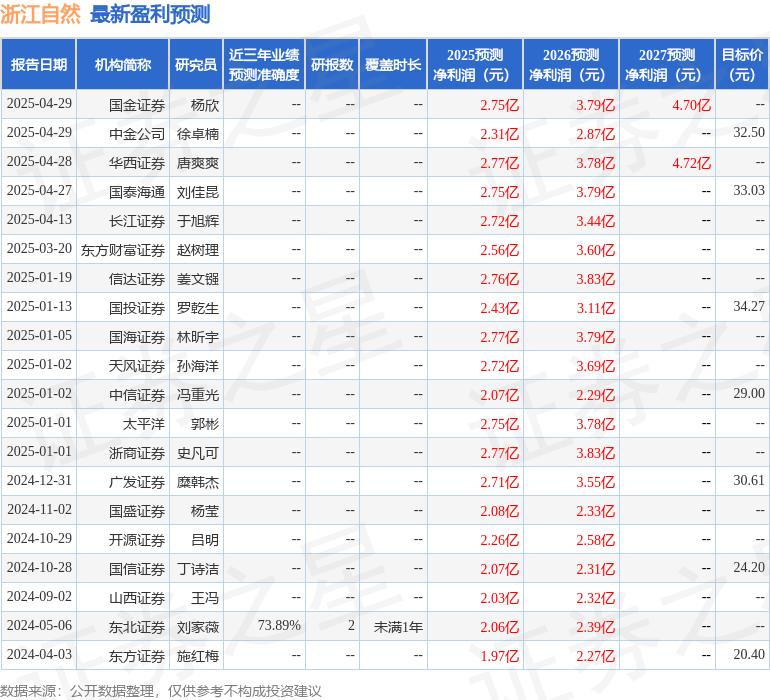Click the 最新盈利预测 heading text
This screenshot has height=700, width=770.
coord(150,14)
